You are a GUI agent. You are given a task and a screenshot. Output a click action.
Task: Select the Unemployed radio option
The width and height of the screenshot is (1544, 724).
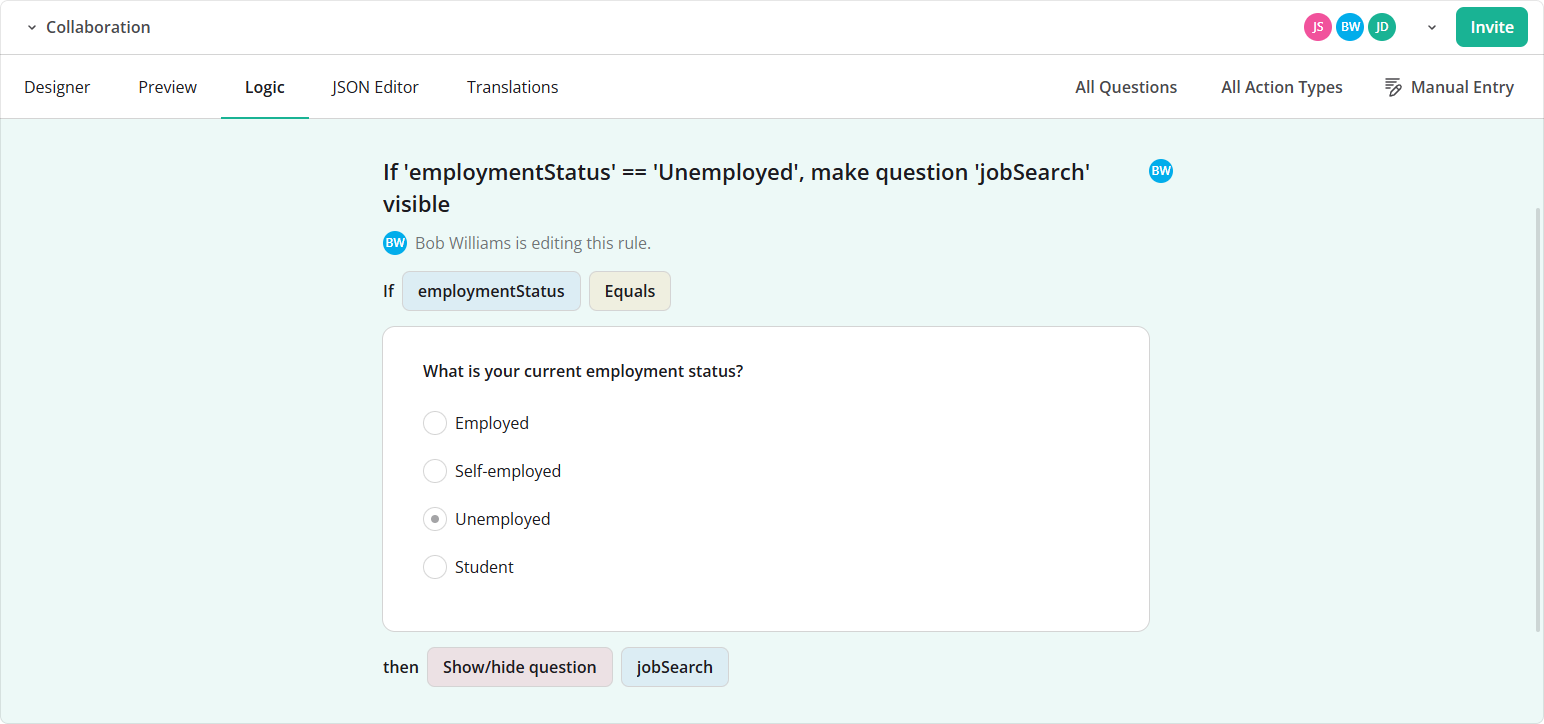435,519
